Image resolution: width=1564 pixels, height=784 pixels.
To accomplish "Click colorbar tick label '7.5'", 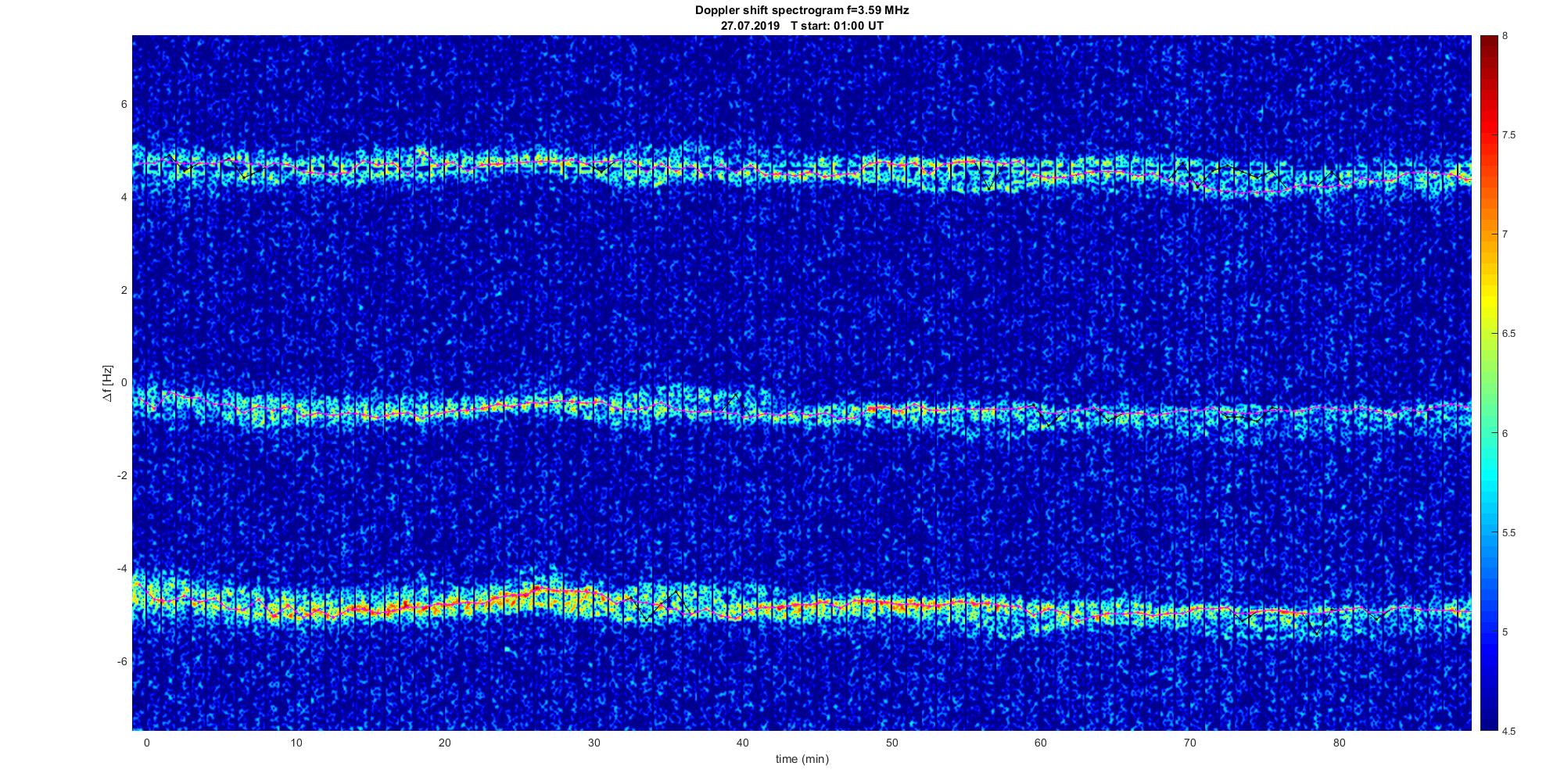I will (1508, 135).
